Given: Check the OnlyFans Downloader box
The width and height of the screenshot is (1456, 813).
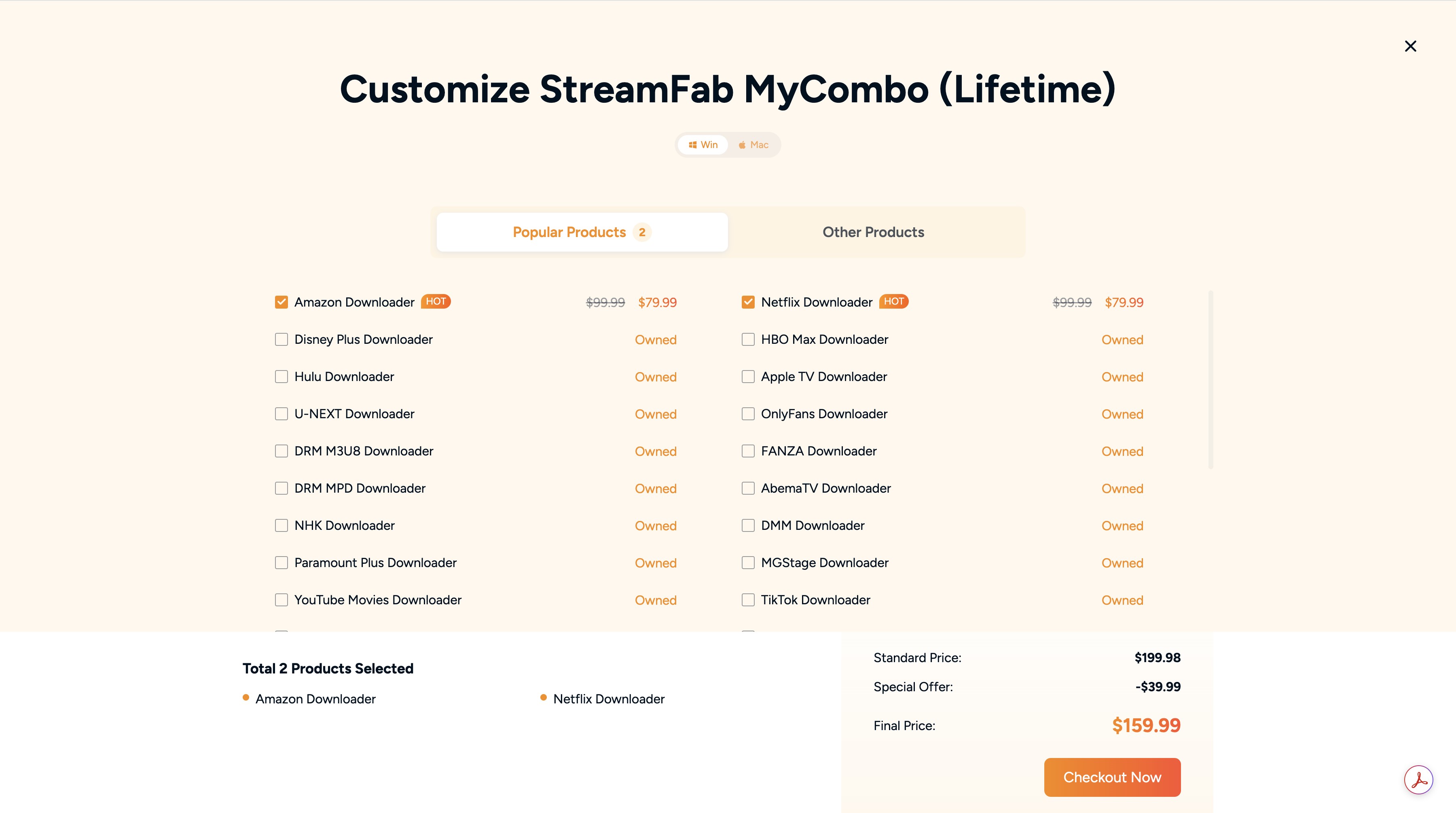Looking at the screenshot, I should coord(747,414).
